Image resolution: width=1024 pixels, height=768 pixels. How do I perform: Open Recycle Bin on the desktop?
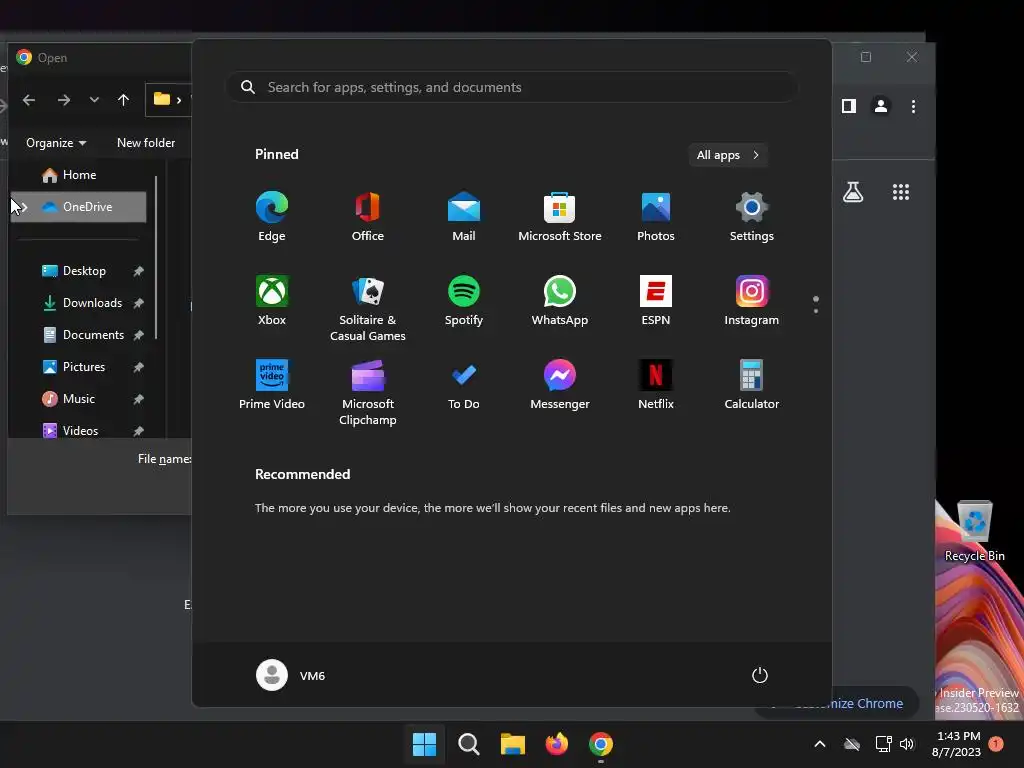(x=974, y=531)
